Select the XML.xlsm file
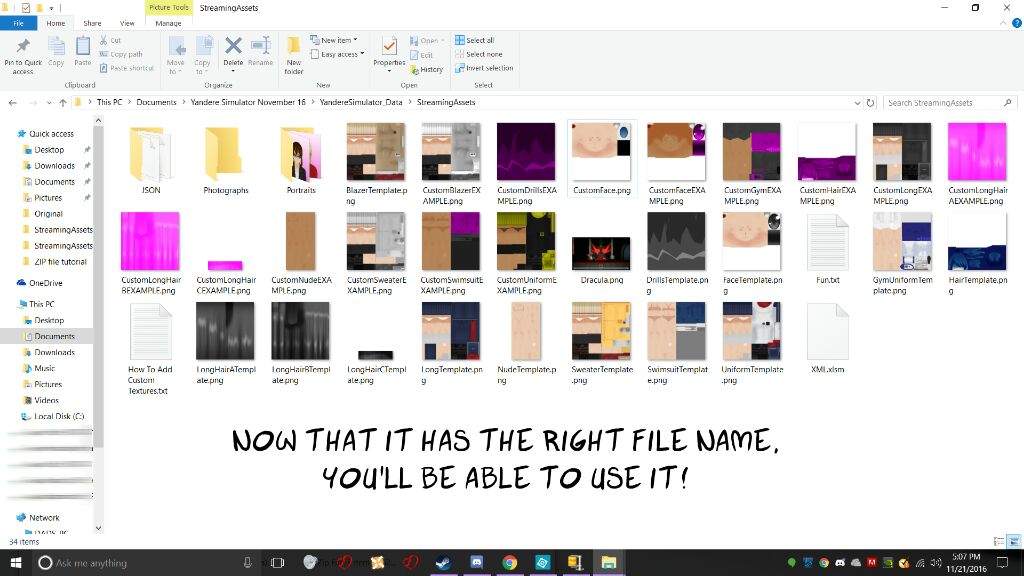This screenshot has height=576, width=1024. tap(827, 339)
